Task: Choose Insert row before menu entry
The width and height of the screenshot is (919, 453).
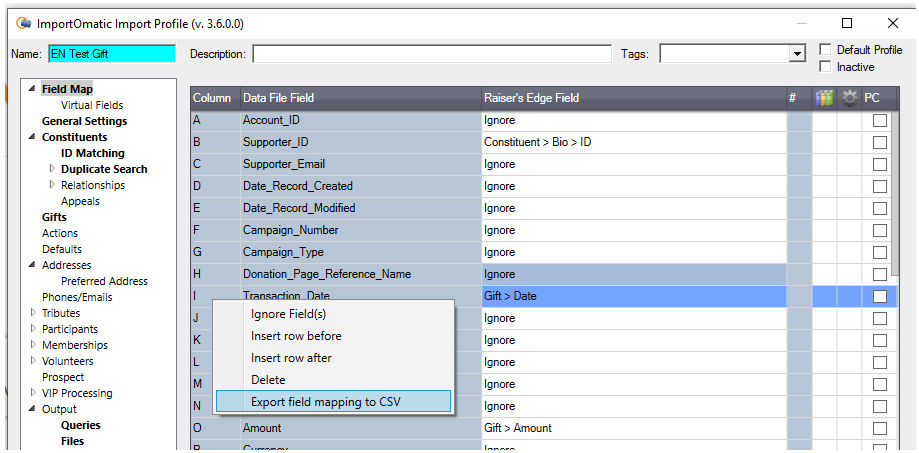Action: (x=333, y=336)
